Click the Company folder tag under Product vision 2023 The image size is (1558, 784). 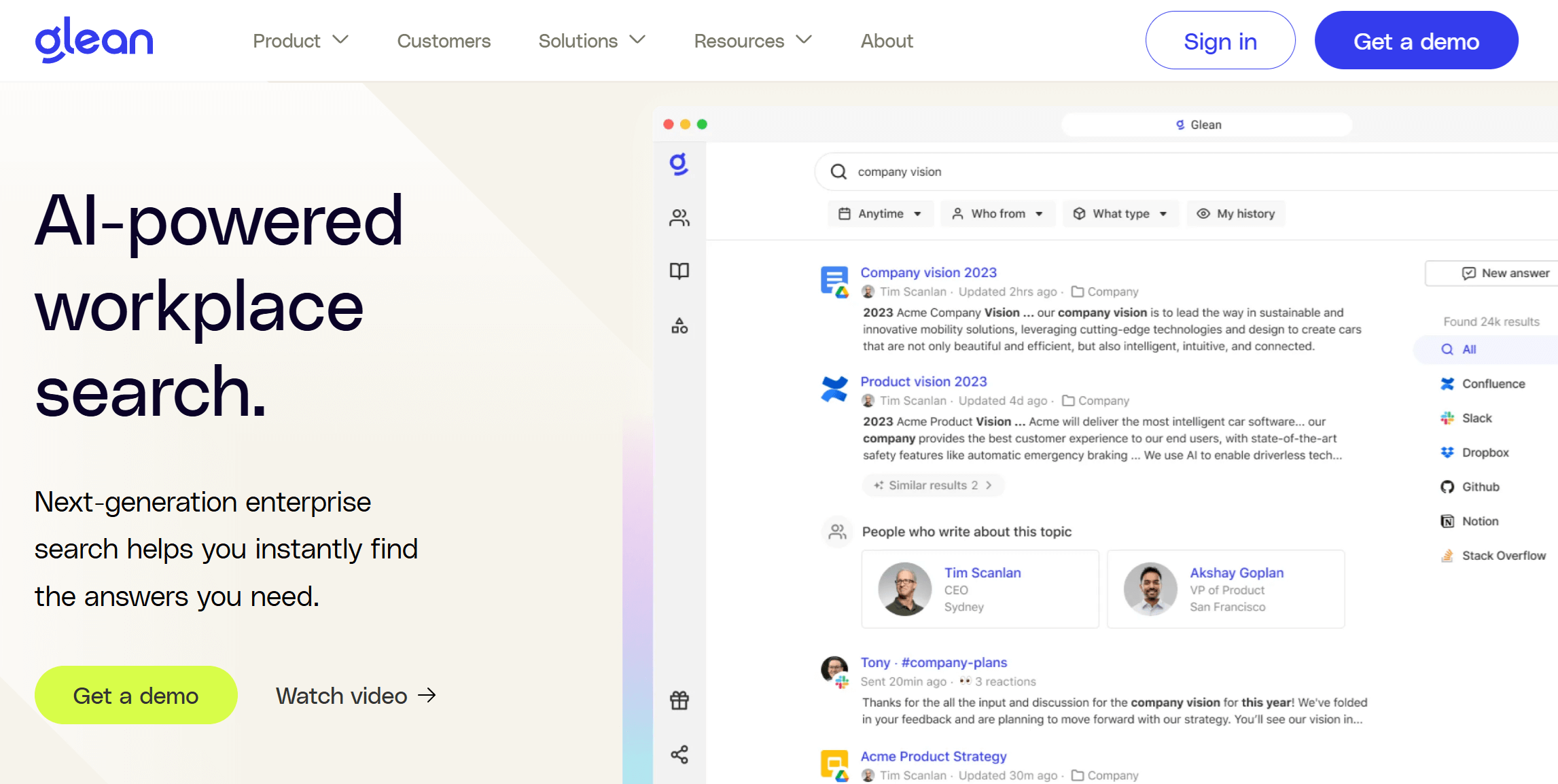pyautogui.click(x=1095, y=401)
